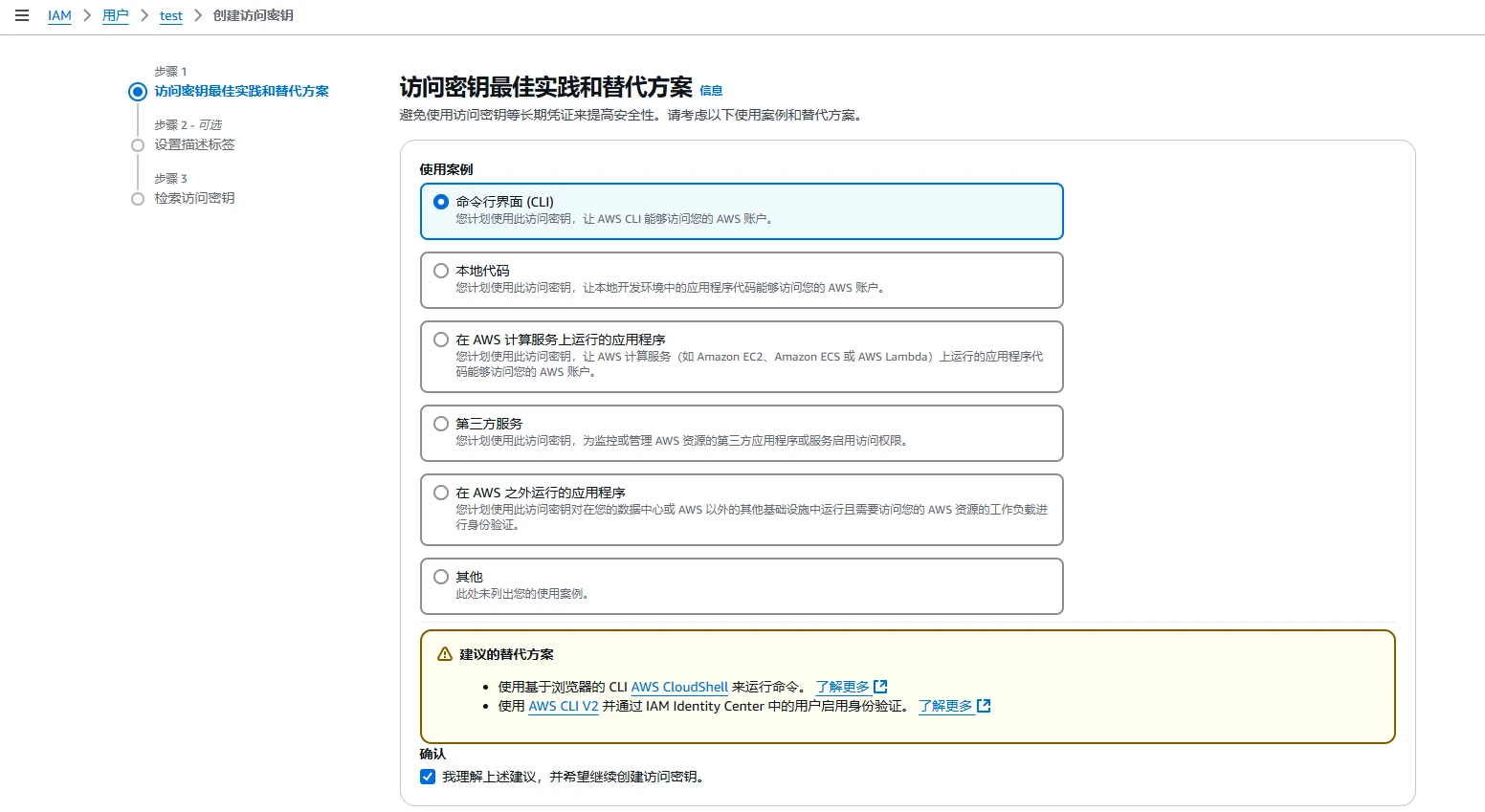
Task: Click 建议的替代方案 heading text
Action: pos(506,654)
